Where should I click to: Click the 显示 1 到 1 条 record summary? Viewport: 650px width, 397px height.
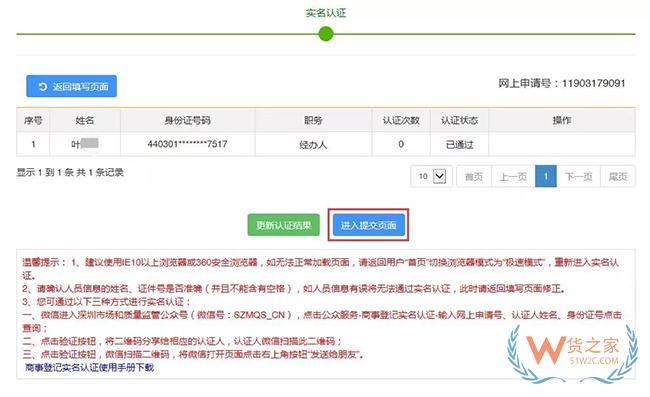tap(70, 172)
